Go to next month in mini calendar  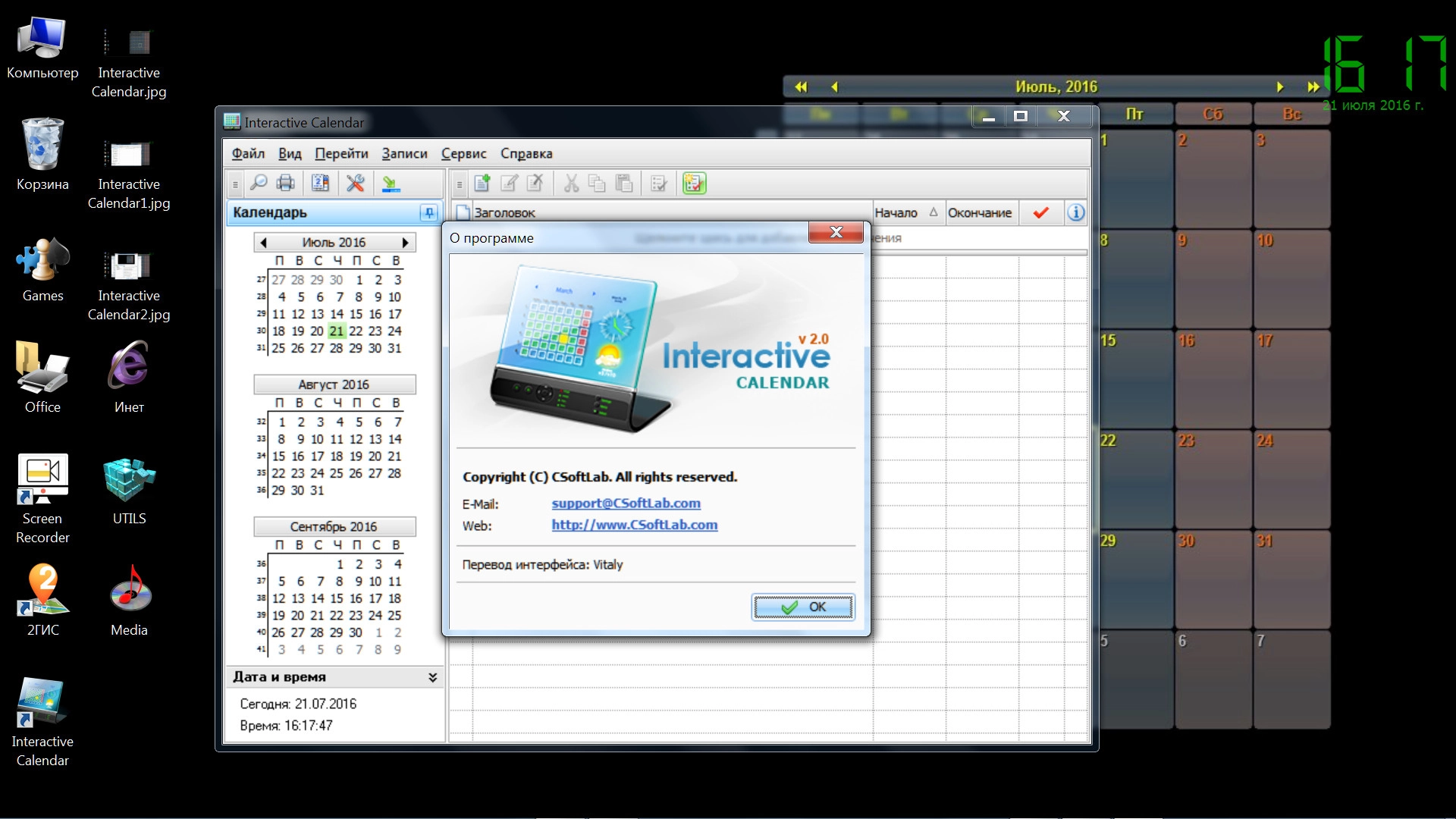tap(405, 243)
